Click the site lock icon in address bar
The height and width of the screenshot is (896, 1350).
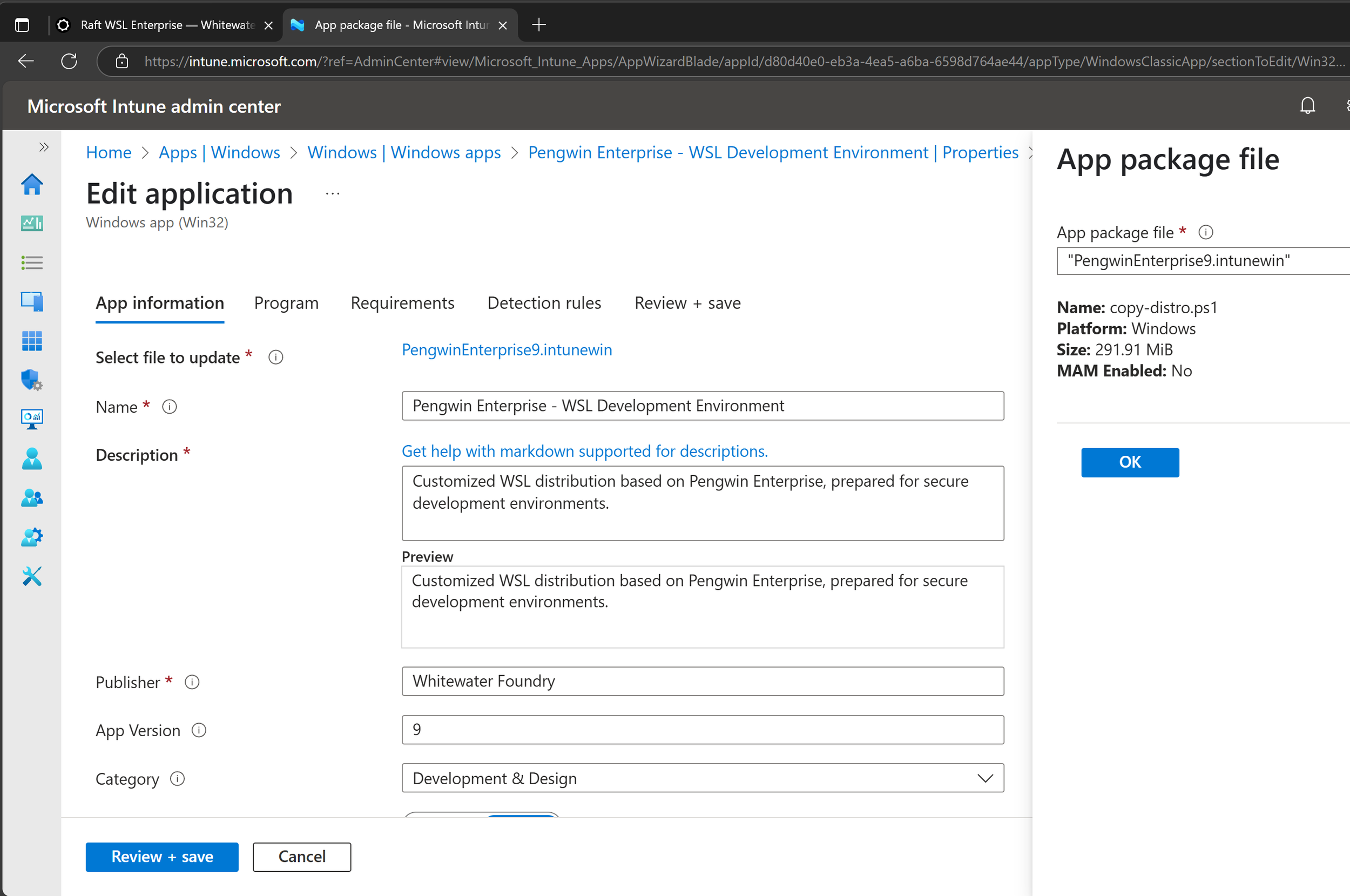(122, 61)
